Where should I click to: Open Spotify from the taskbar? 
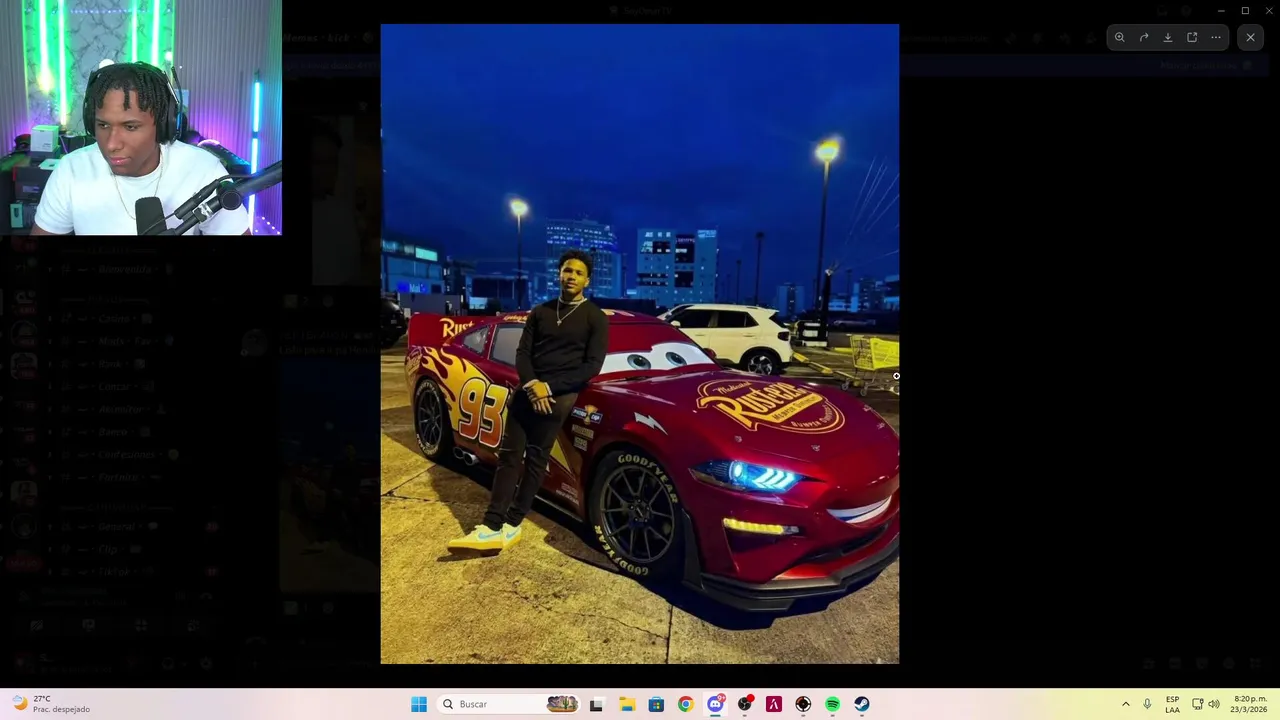point(832,704)
